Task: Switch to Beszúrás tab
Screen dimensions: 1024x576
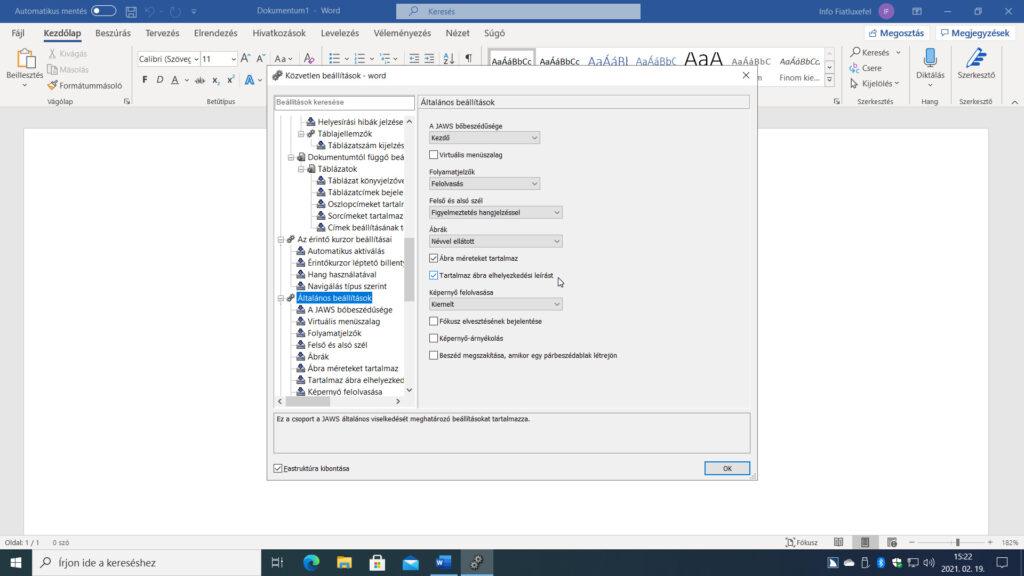Action: point(113,33)
